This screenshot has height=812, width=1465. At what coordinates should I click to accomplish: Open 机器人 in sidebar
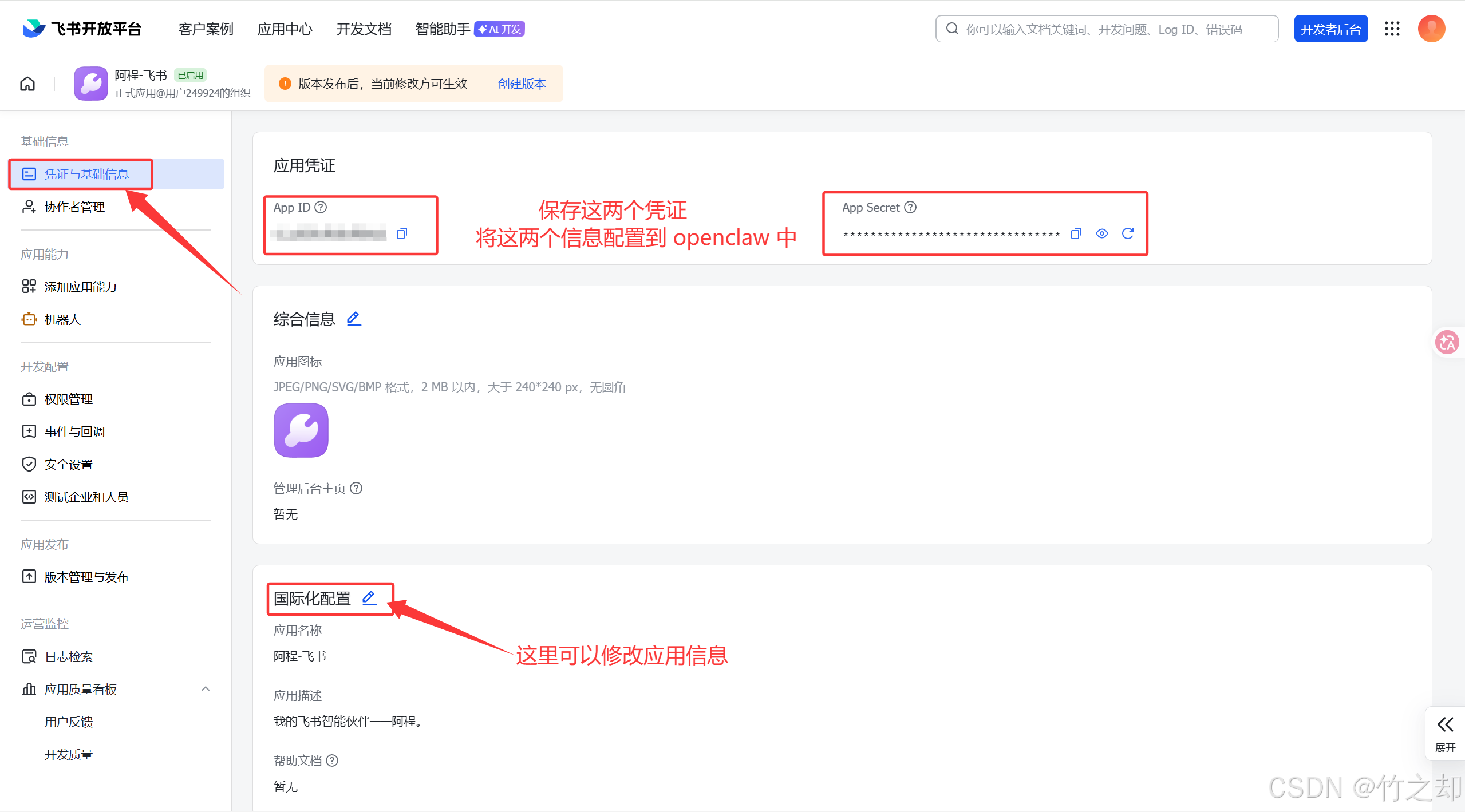click(62, 319)
